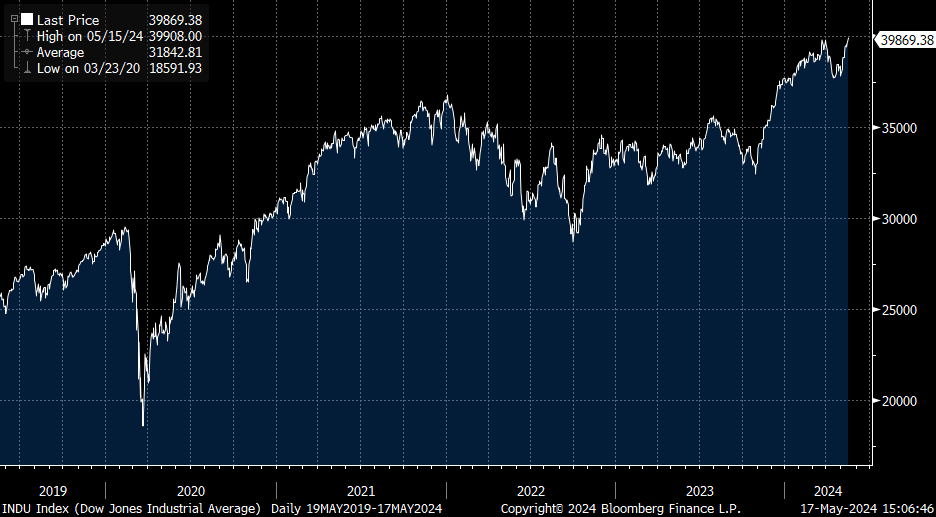Screen dimensions: 936x517
Task: Click the 2020 label on time axis
Action: [190, 491]
